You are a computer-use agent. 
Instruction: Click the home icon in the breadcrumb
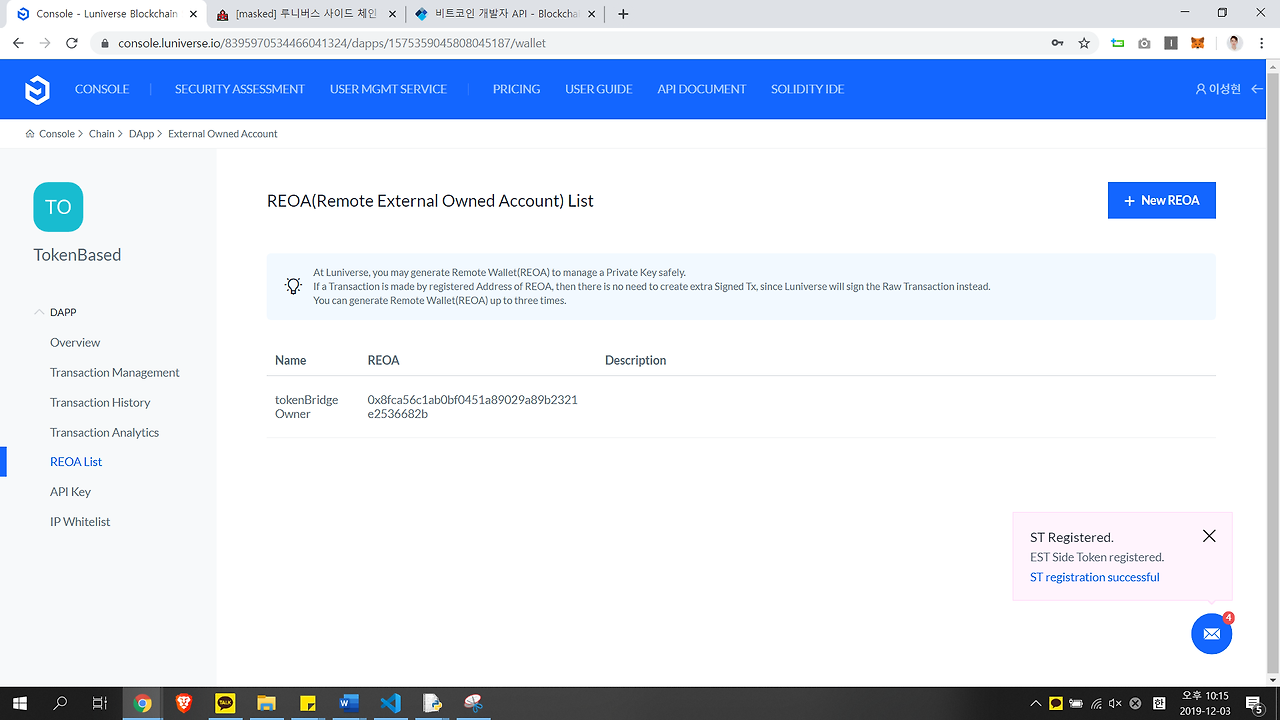tap(30, 134)
